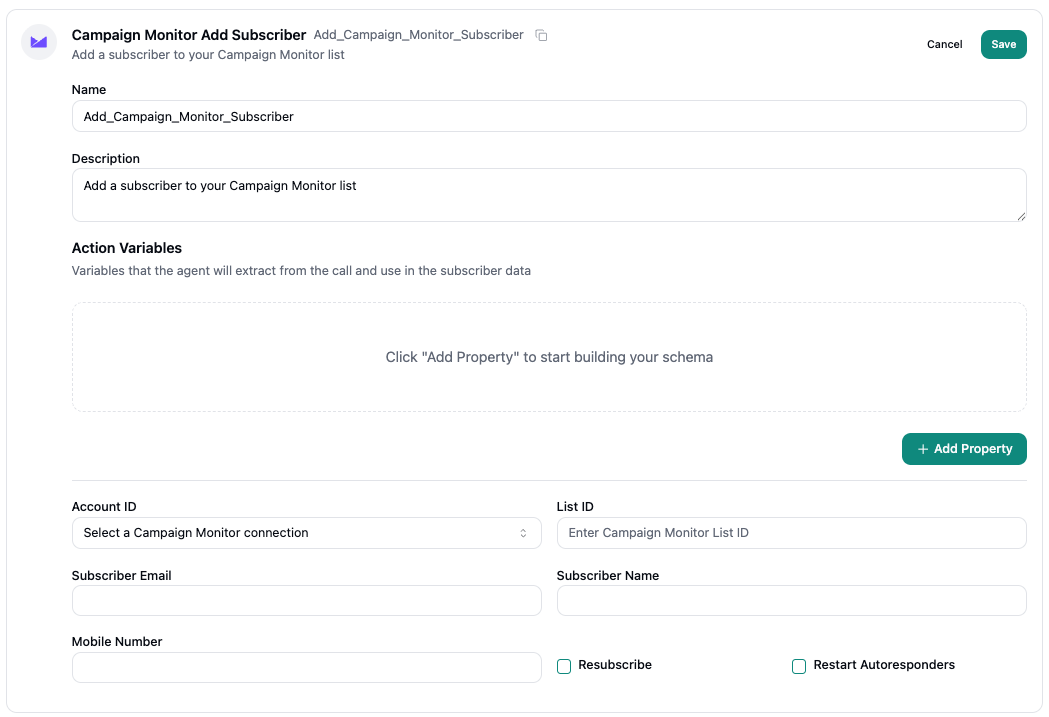This screenshot has width=1049, height=717.
Task: Save the Campaign Monitor subscriber action
Action: (x=1004, y=44)
